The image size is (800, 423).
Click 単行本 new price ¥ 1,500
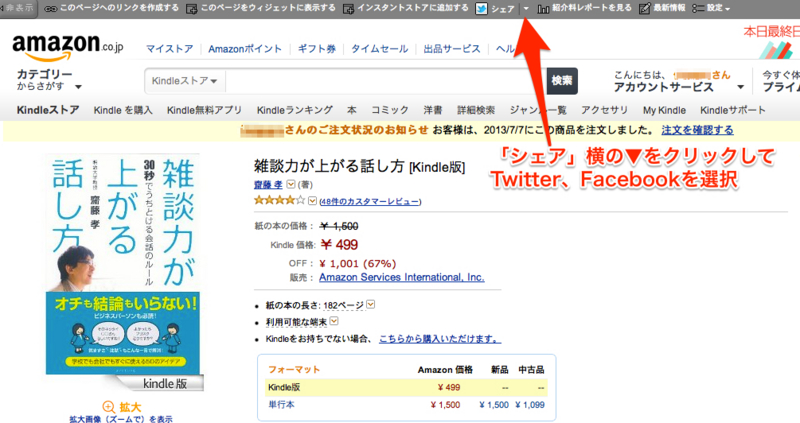[494, 405]
